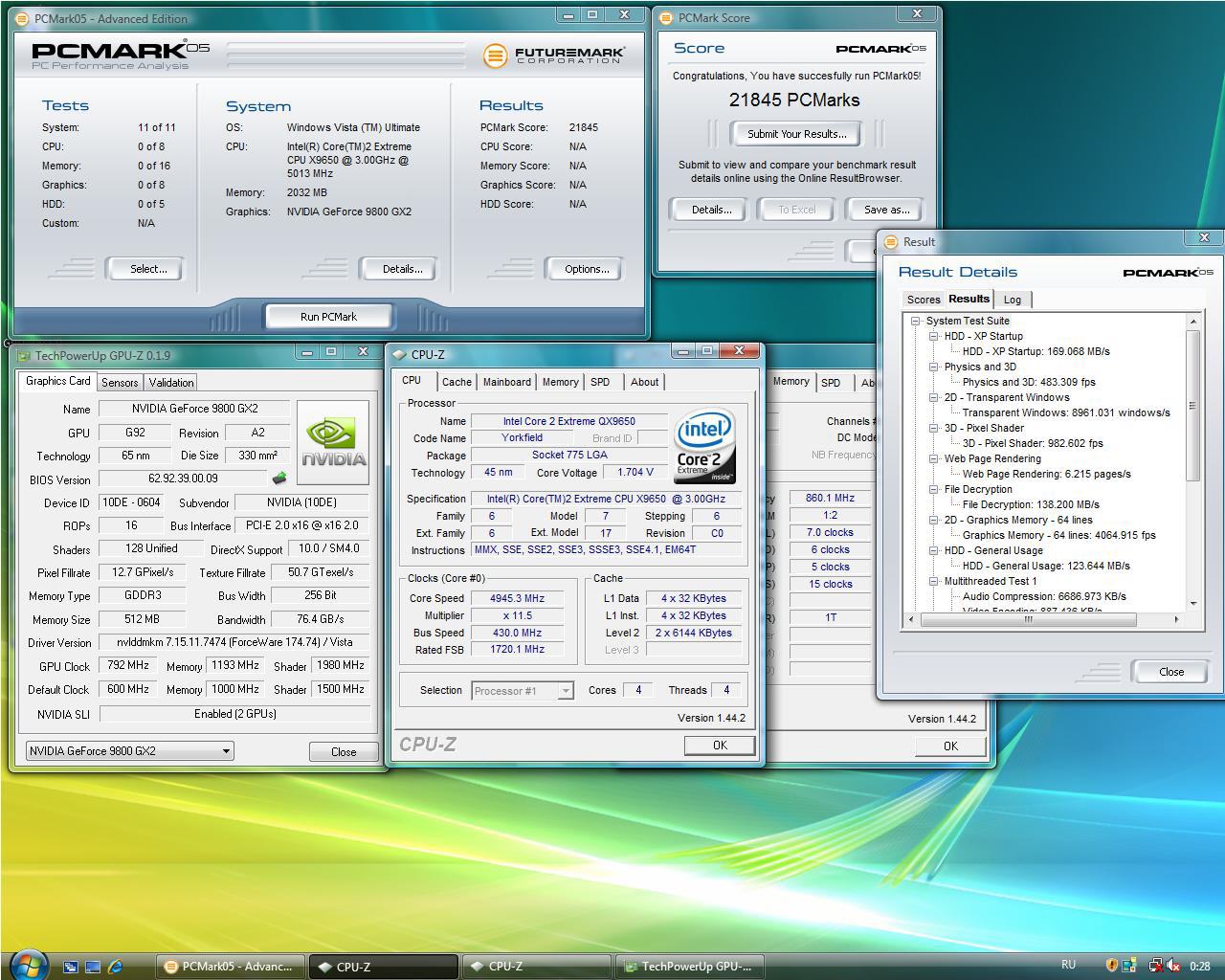
Task: Click the PCMark05 title bar orange icon
Action: 24,18
